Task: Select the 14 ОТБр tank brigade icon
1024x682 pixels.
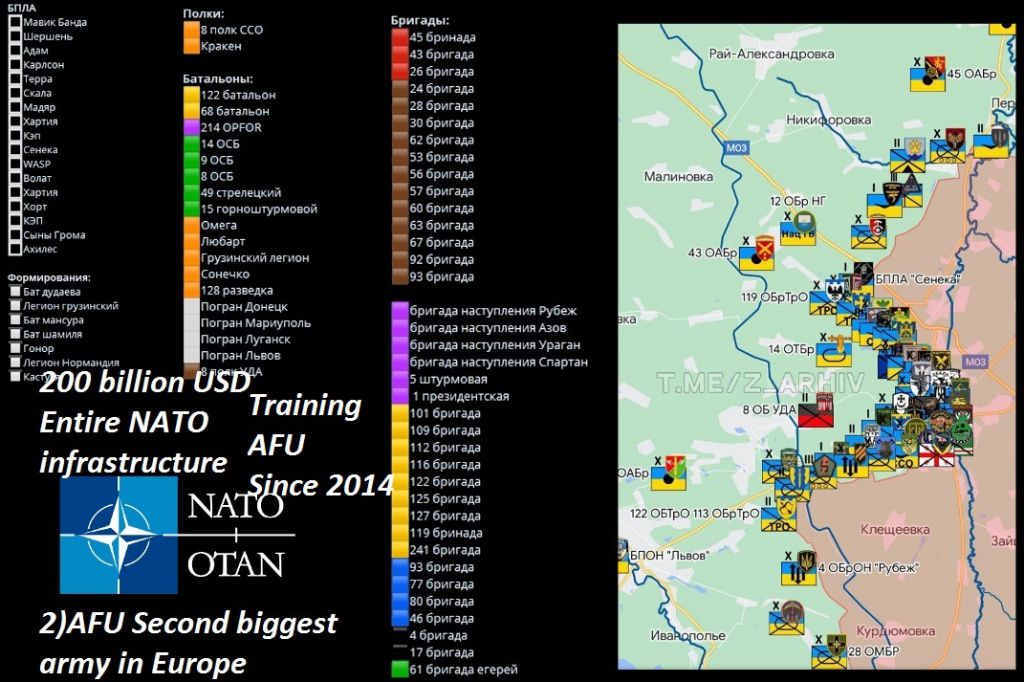Action: click(834, 349)
